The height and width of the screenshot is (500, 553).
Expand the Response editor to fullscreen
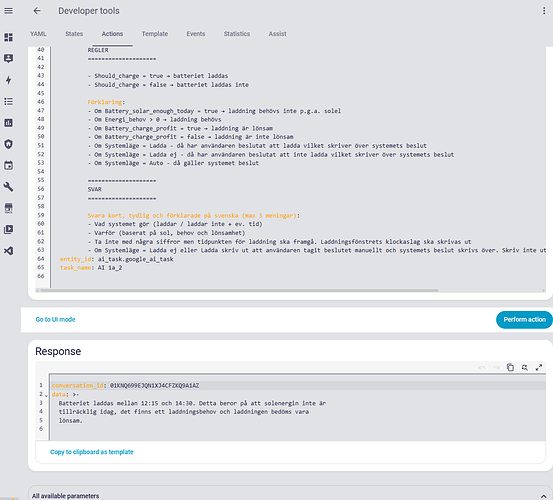[x=539, y=367]
